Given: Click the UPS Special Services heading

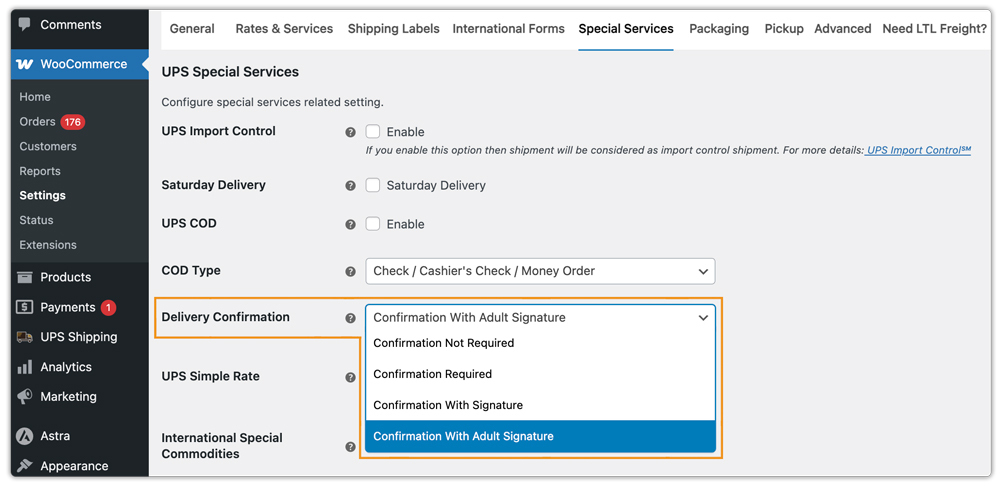Looking at the screenshot, I should 230,72.
